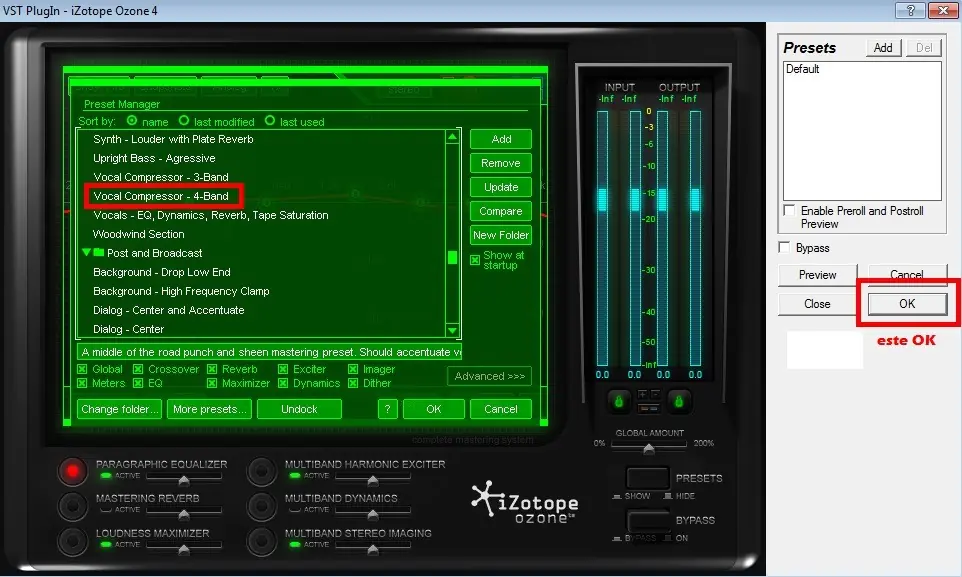Screen dimensions: 962x577
Task: Click the iZotope Ozone logo
Action: [x=525, y=503]
